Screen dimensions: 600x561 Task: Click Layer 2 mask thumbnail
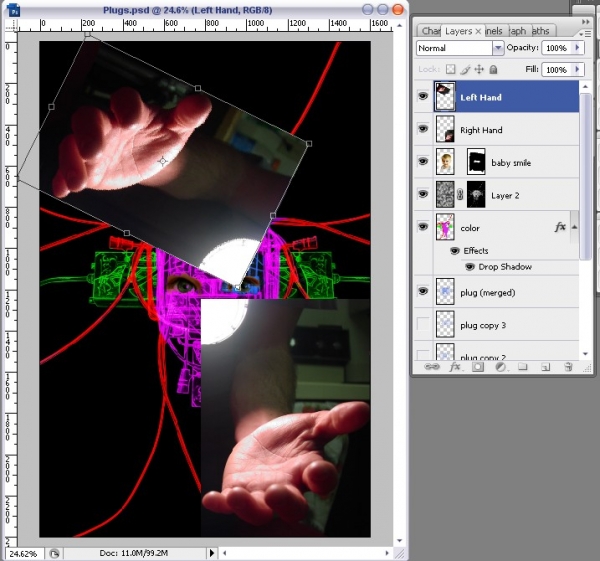pyautogui.click(x=476, y=194)
